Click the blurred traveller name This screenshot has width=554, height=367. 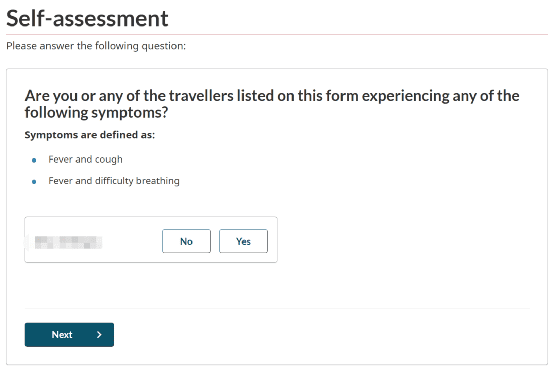[x=68, y=242]
